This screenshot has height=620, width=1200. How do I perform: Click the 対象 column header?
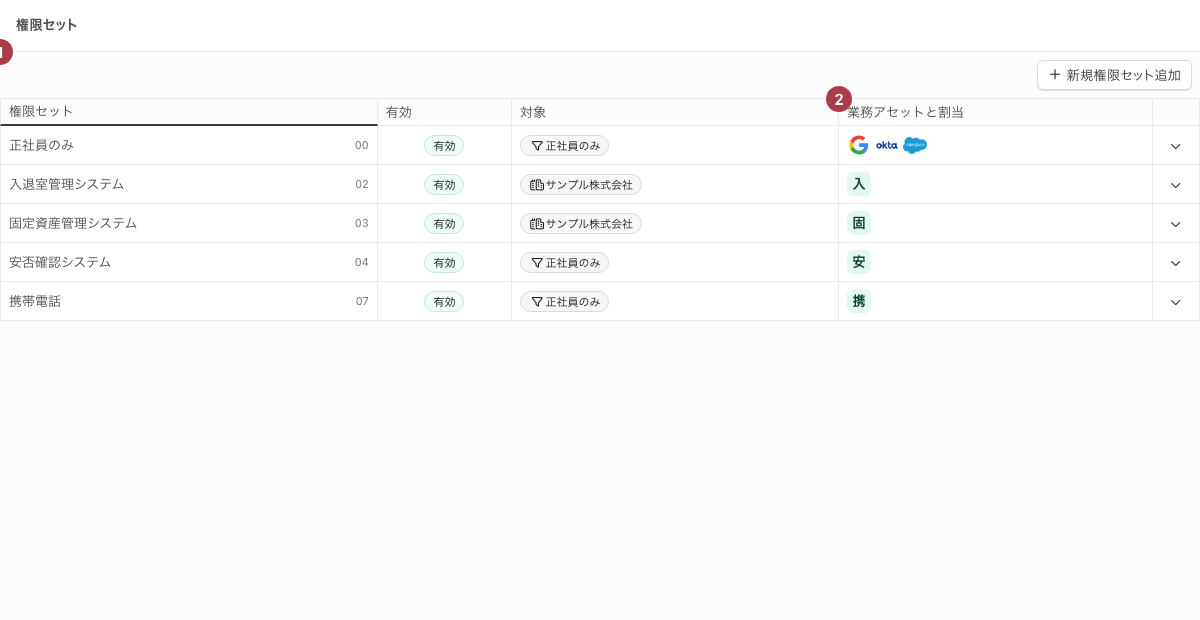(x=675, y=112)
